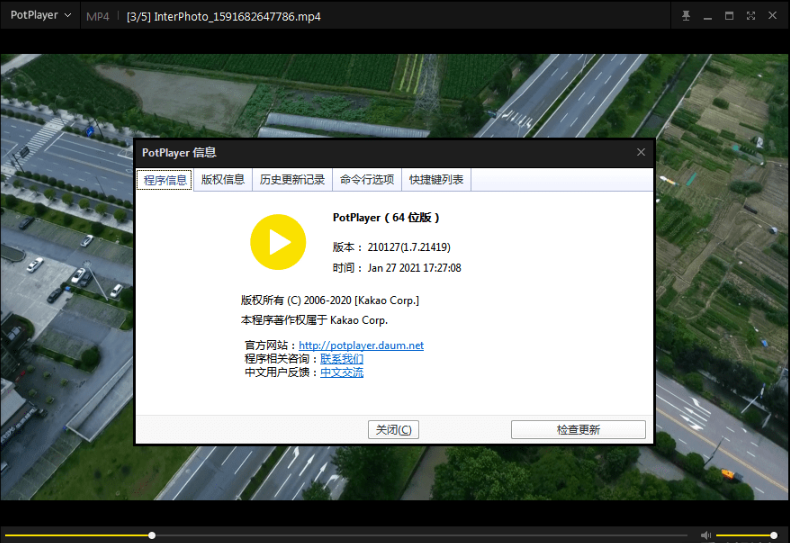Click the 联系我们 contact link
The width and height of the screenshot is (790, 543).
(x=341, y=359)
